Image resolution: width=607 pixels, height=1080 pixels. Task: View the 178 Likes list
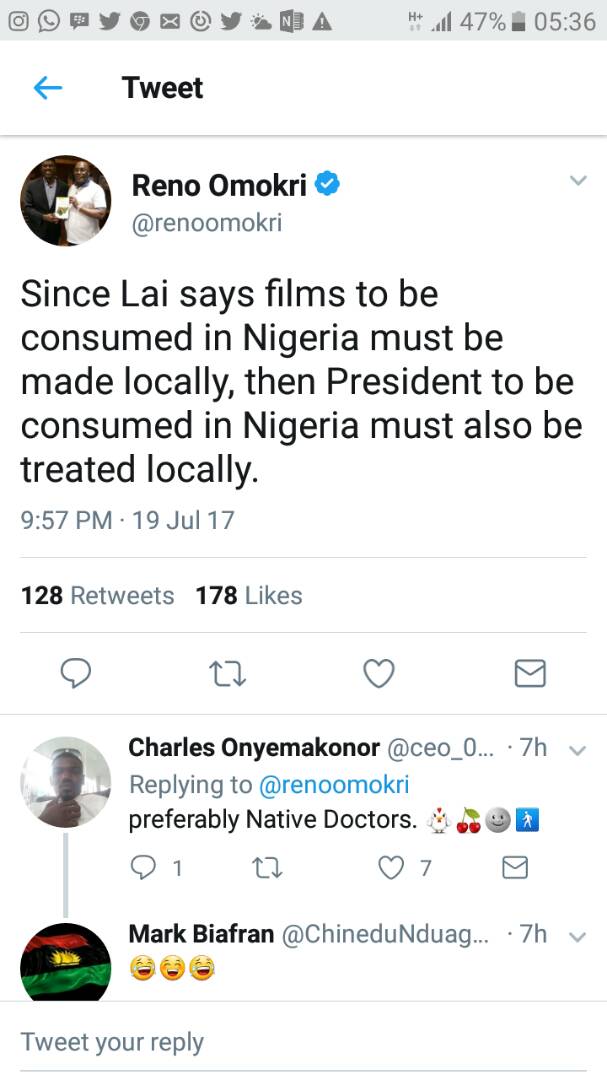(249, 596)
